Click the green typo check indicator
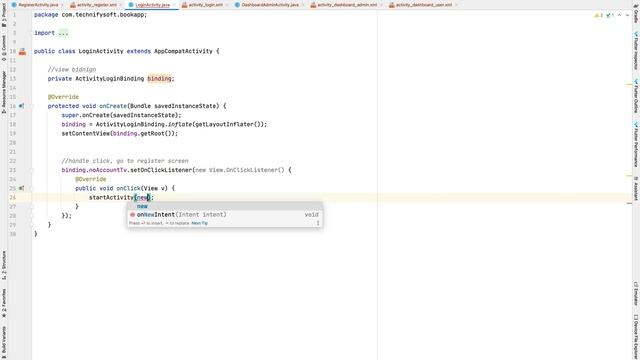Image resolution: width=640 pixels, height=360 pixels. tap(610, 15)
